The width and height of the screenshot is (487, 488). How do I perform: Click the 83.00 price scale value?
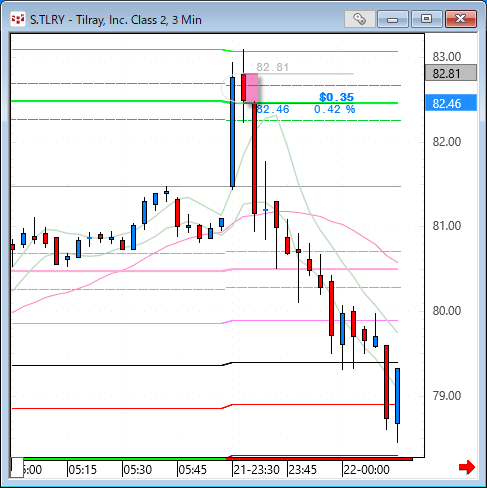447,57
